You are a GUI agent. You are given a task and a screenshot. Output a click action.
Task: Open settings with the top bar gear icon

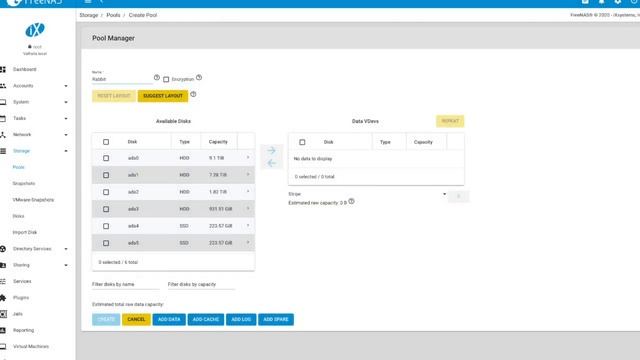coord(618,2)
